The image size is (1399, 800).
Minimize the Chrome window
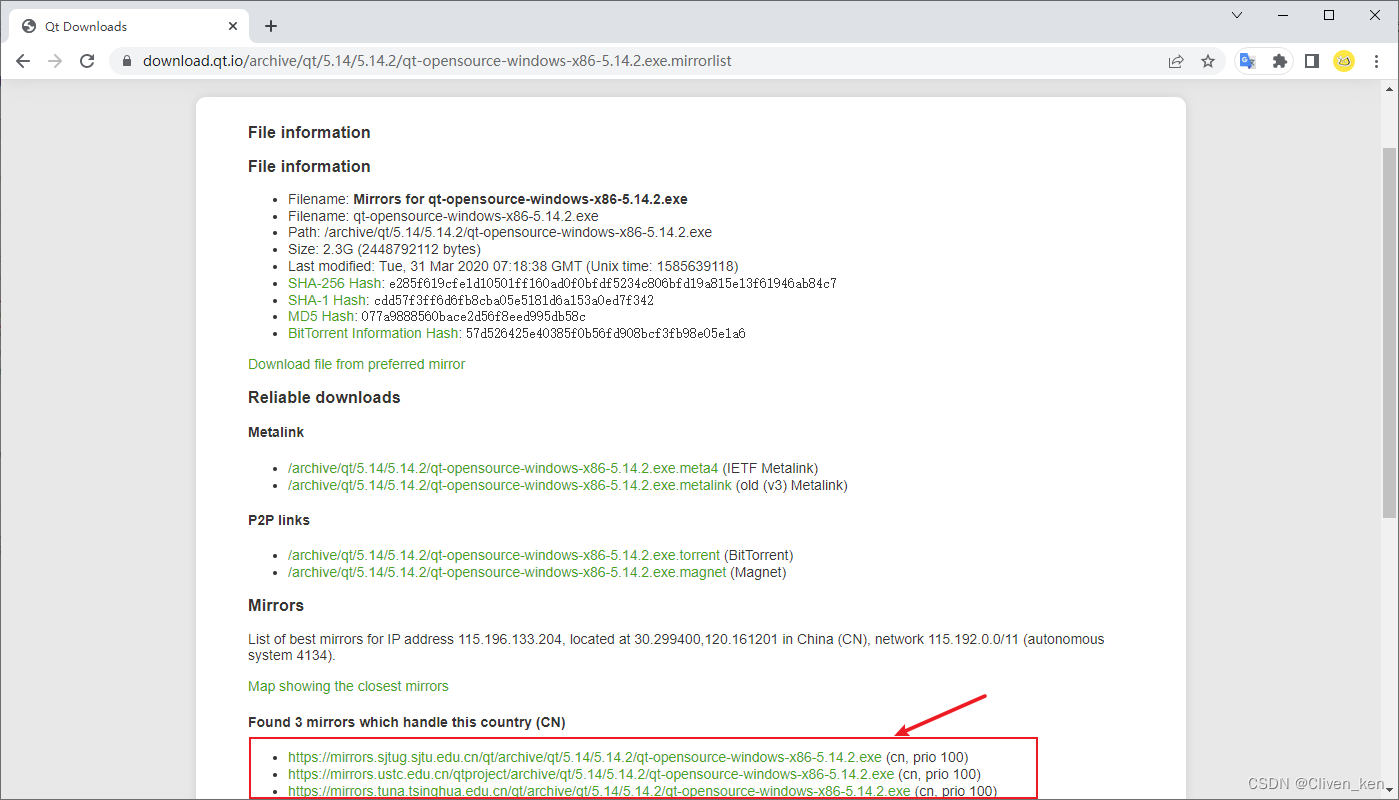[1283, 15]
